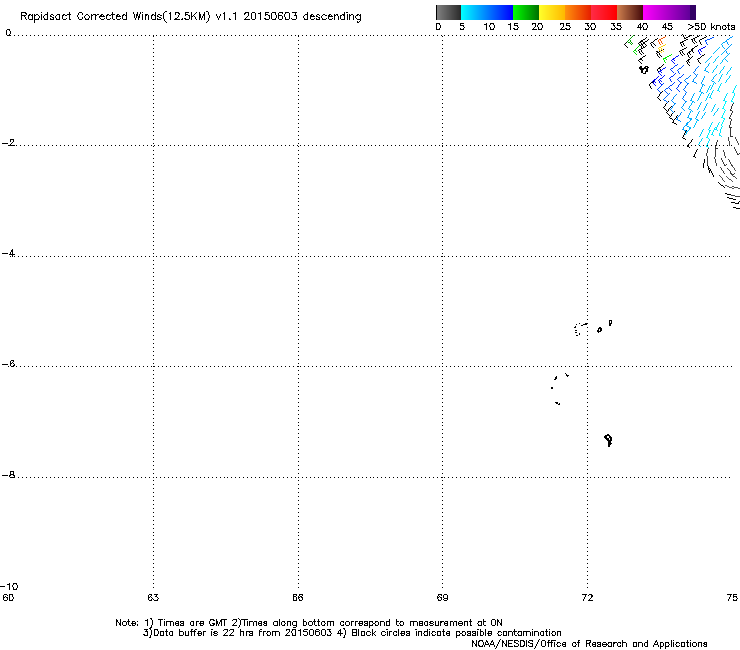
Task: Click the longitude label 72
Action: pos(587,598)
